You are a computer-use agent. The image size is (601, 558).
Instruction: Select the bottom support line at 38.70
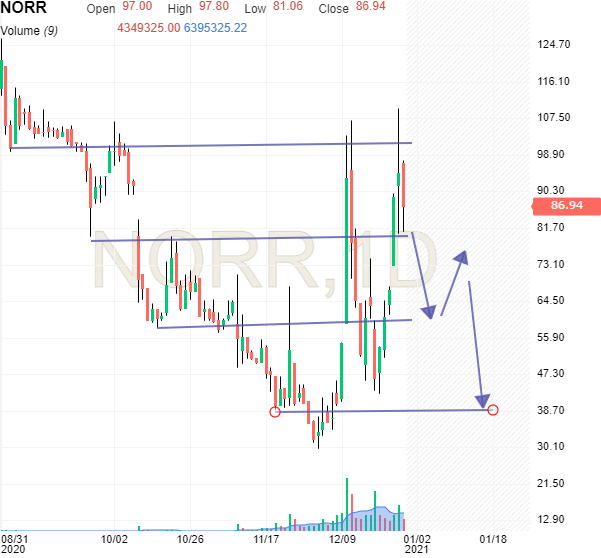tap(380, 410)
